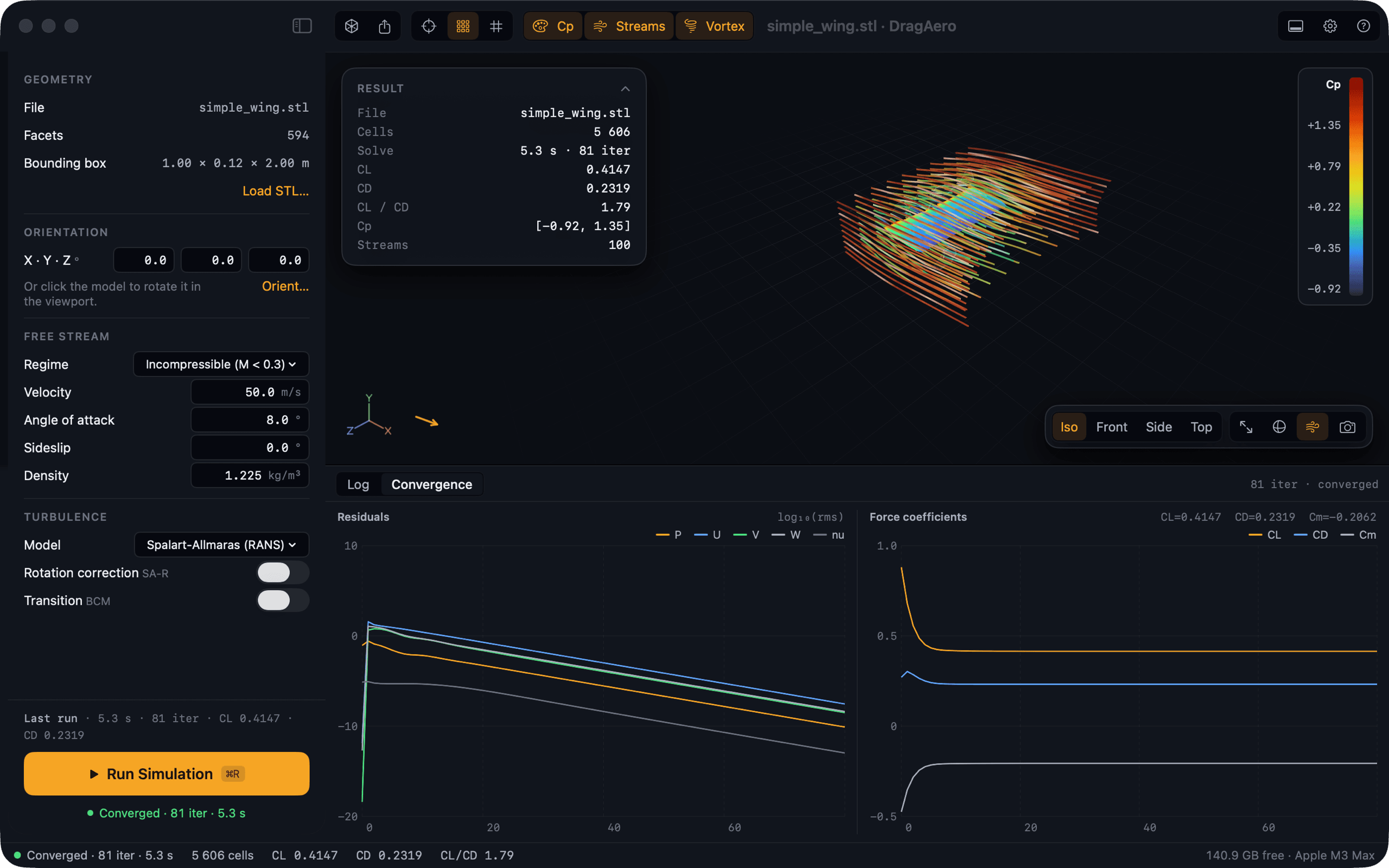Viewport: 1389px width, 868px height.
Task: Open the Regime dropdown
Action: click(x=221, y=364)
